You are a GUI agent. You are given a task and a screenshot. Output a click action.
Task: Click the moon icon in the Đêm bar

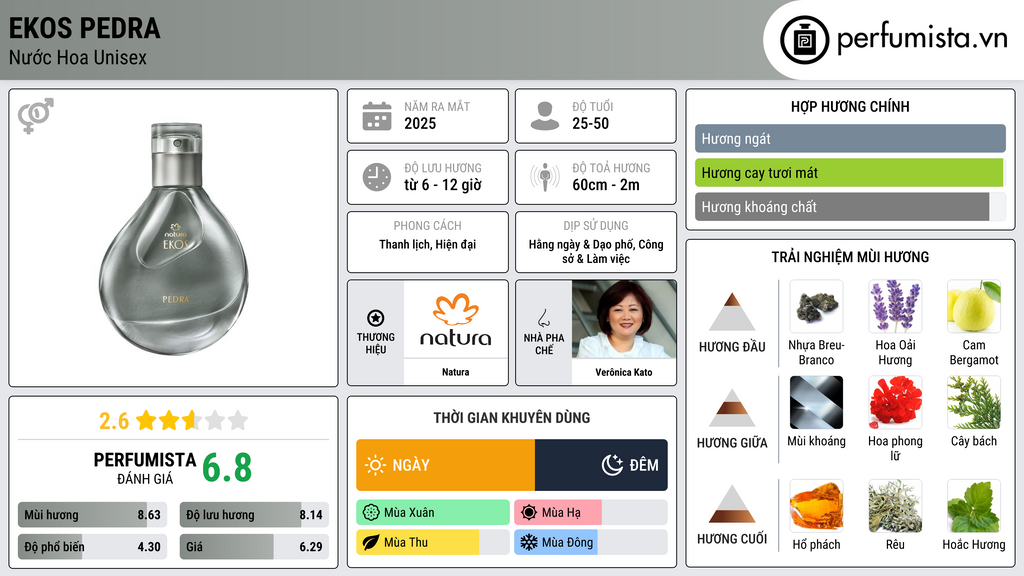tap(612, 465)
